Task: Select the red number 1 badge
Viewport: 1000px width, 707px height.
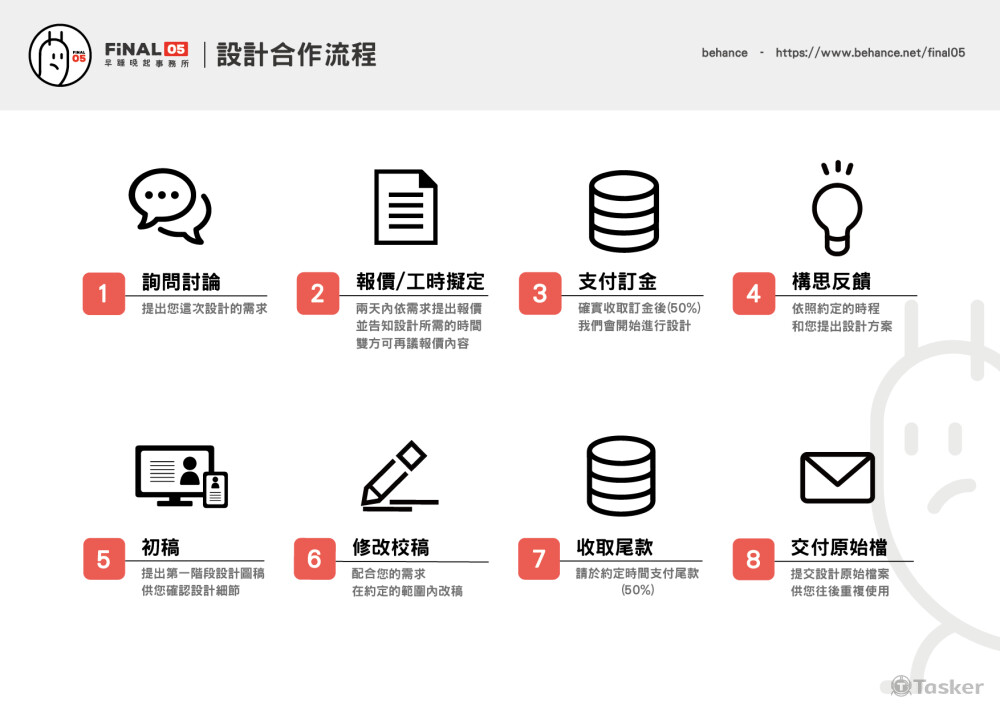Action: 103,294
